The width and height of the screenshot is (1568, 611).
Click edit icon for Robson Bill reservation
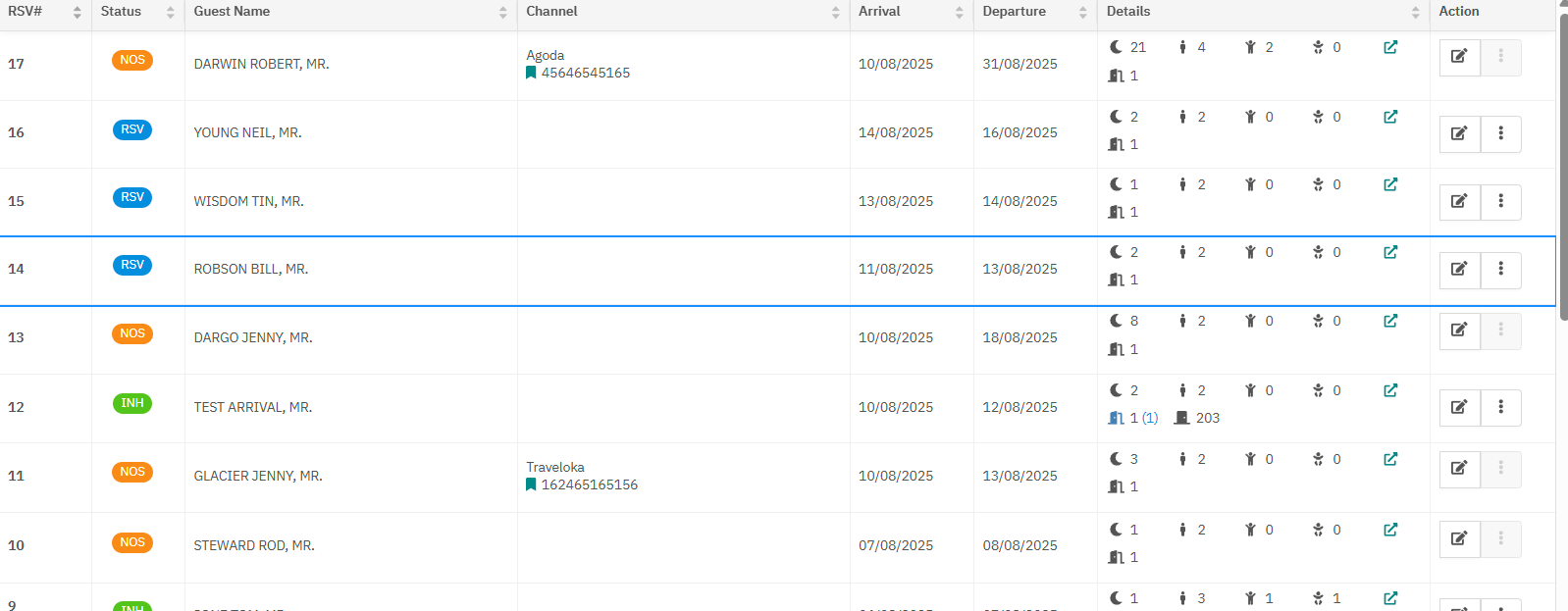1459,269
